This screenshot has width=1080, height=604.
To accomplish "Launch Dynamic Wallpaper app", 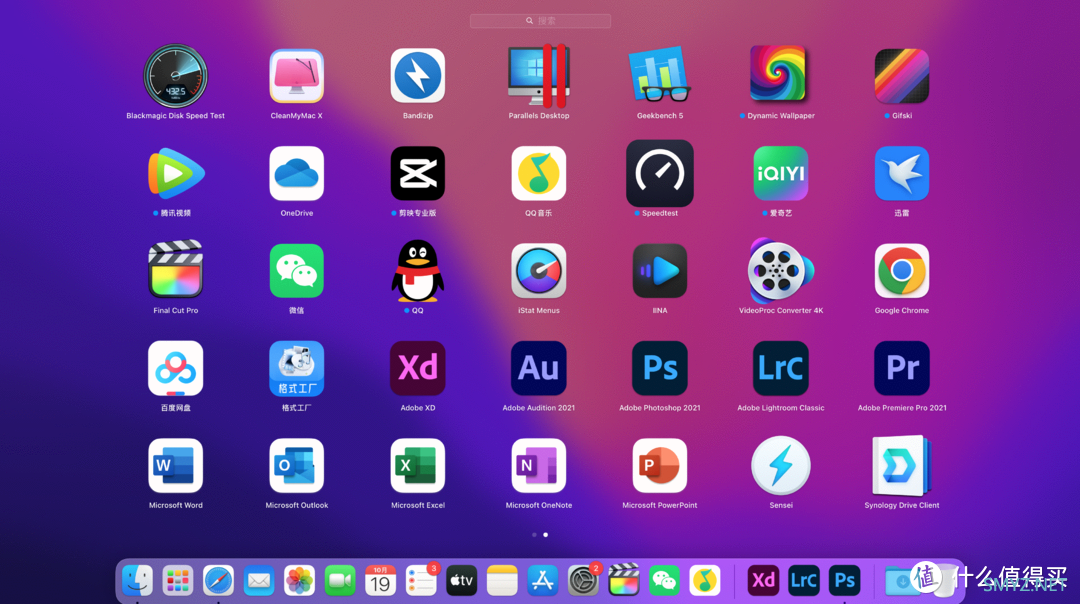I will tap(780, 76).
